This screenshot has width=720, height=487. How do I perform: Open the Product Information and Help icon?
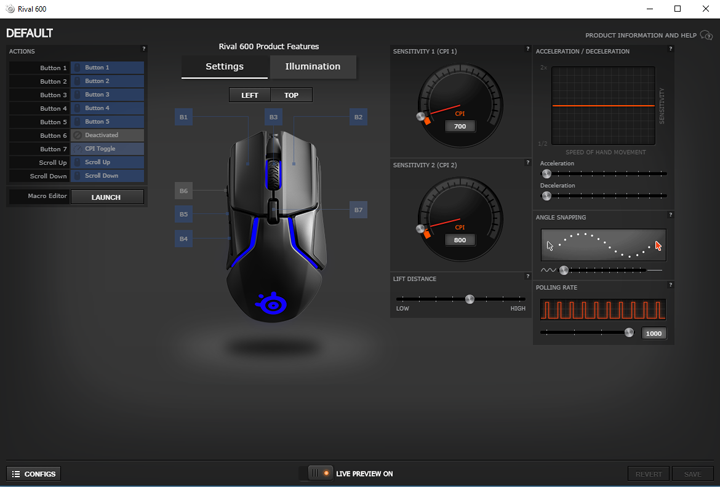coord(707,35)
